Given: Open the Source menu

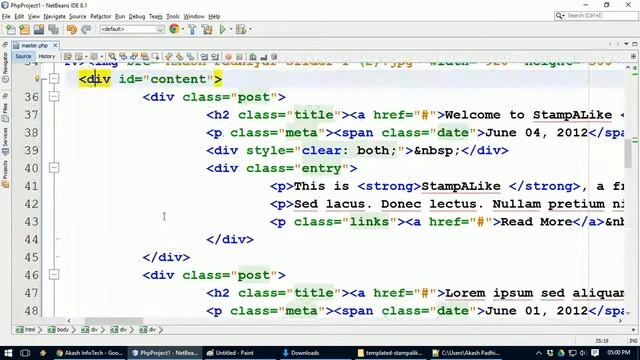Looking at the screenshot, I should [x=78, y=16].
